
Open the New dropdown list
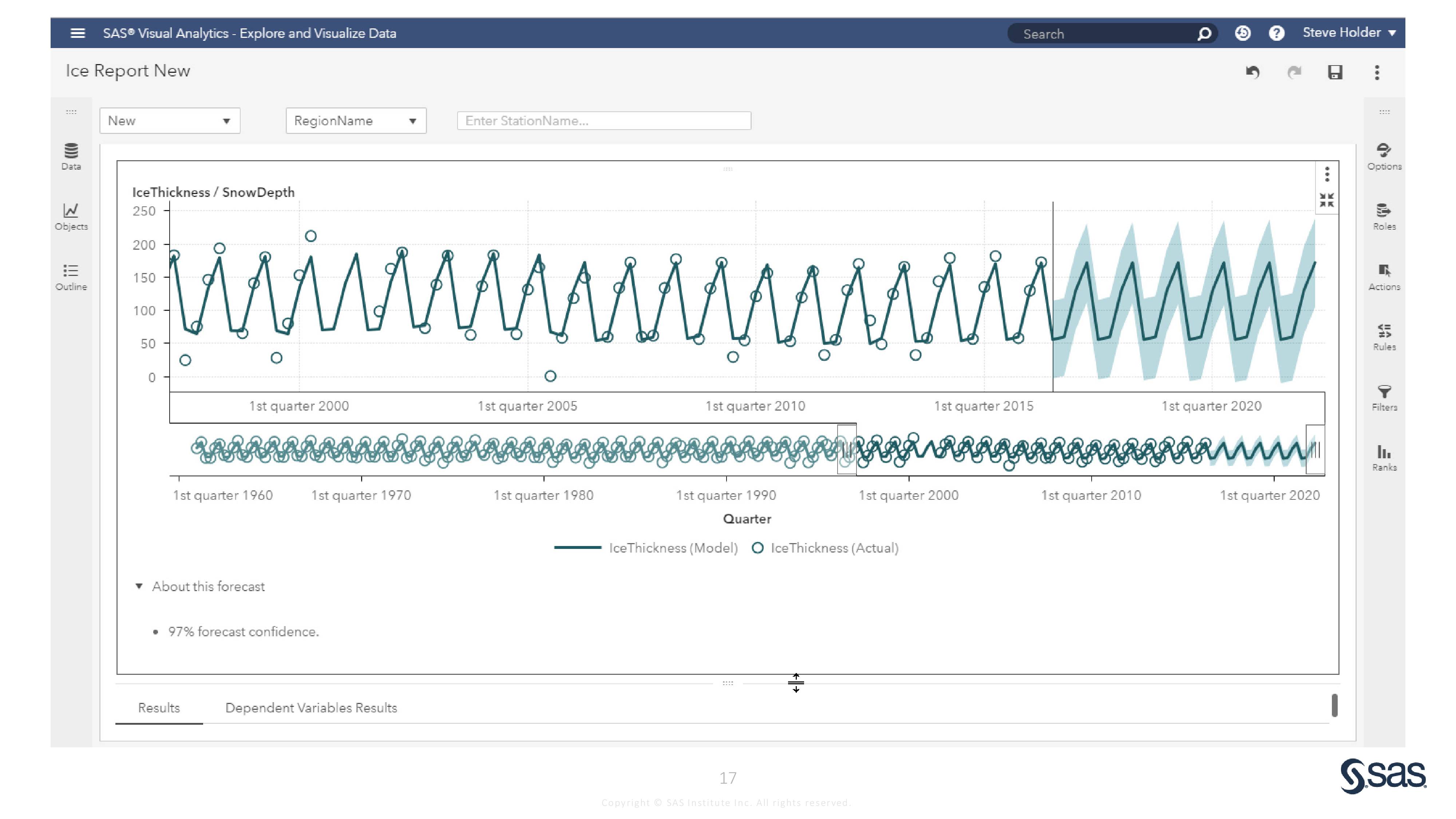point(170,121)
